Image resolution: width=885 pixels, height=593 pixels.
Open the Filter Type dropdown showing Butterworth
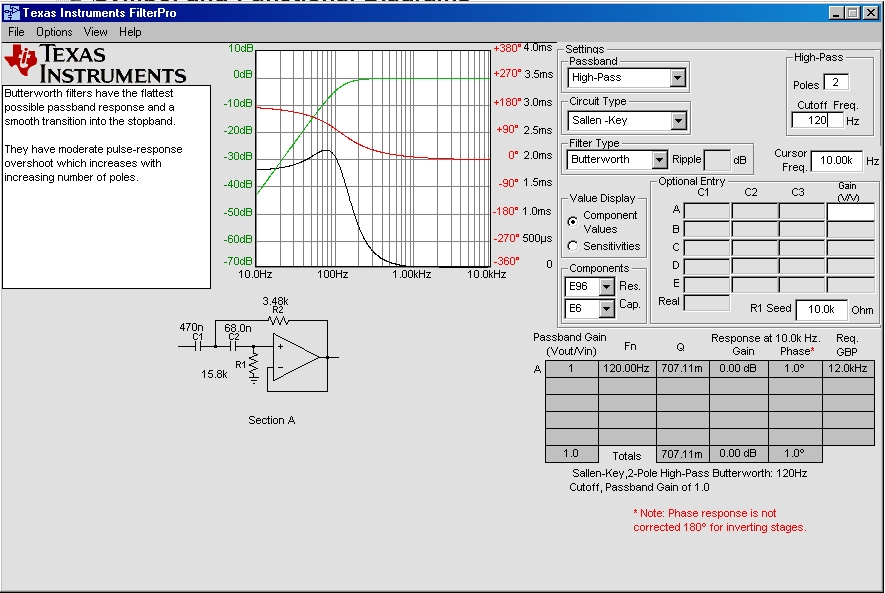tap(659, 160)
